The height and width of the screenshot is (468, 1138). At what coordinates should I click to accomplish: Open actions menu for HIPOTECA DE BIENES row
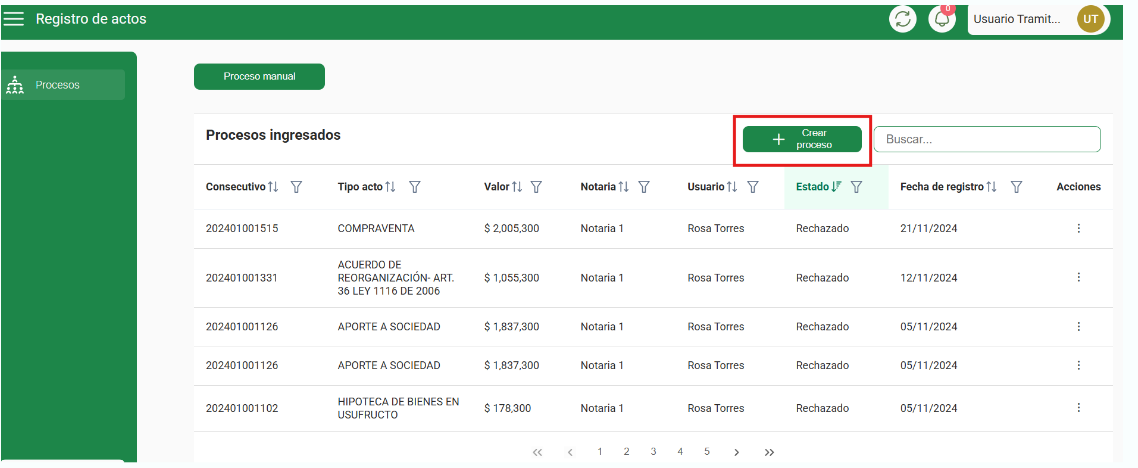[x=1078, y=408]
